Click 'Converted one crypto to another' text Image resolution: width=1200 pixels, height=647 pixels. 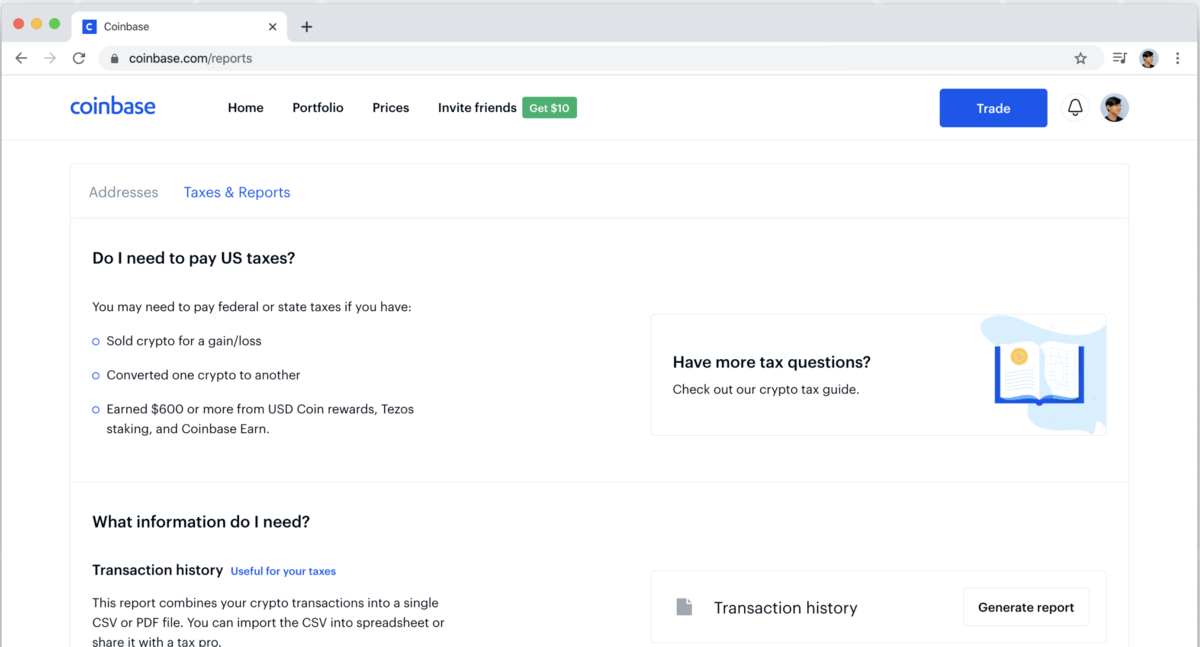204,375
